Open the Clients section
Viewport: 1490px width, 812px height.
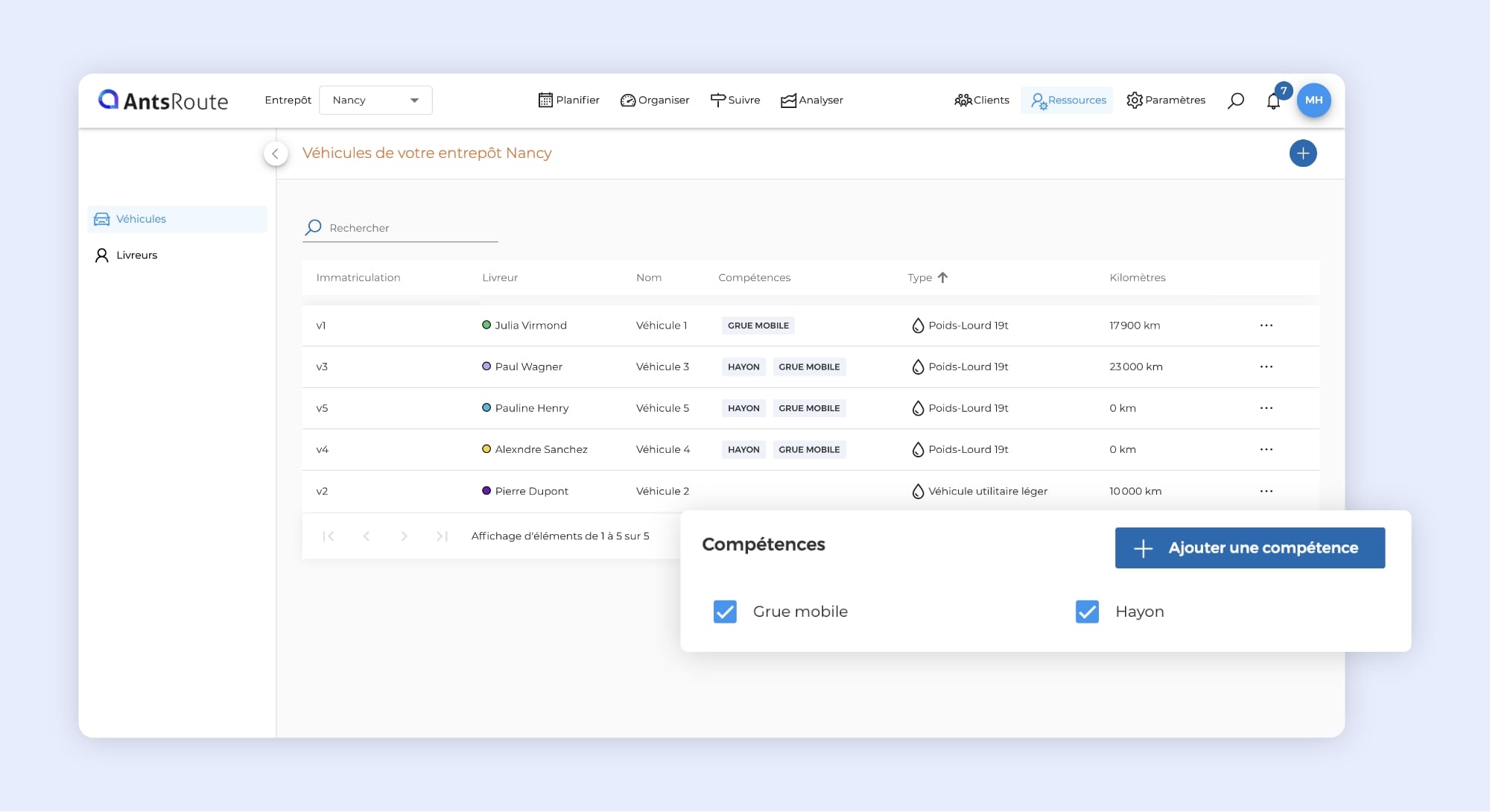(x=982, y=100)
